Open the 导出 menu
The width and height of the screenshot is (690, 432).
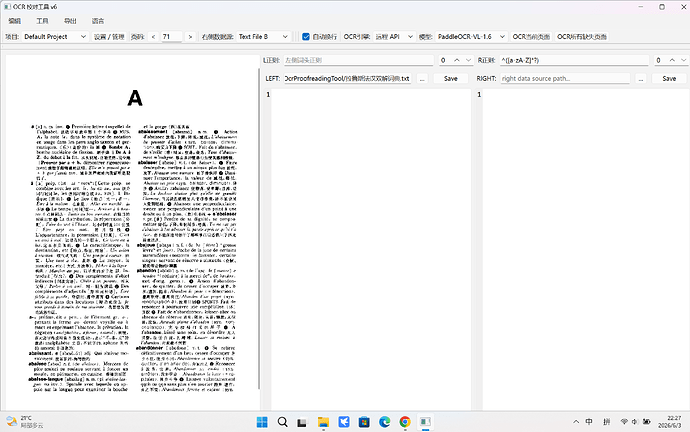coord(70,21)
